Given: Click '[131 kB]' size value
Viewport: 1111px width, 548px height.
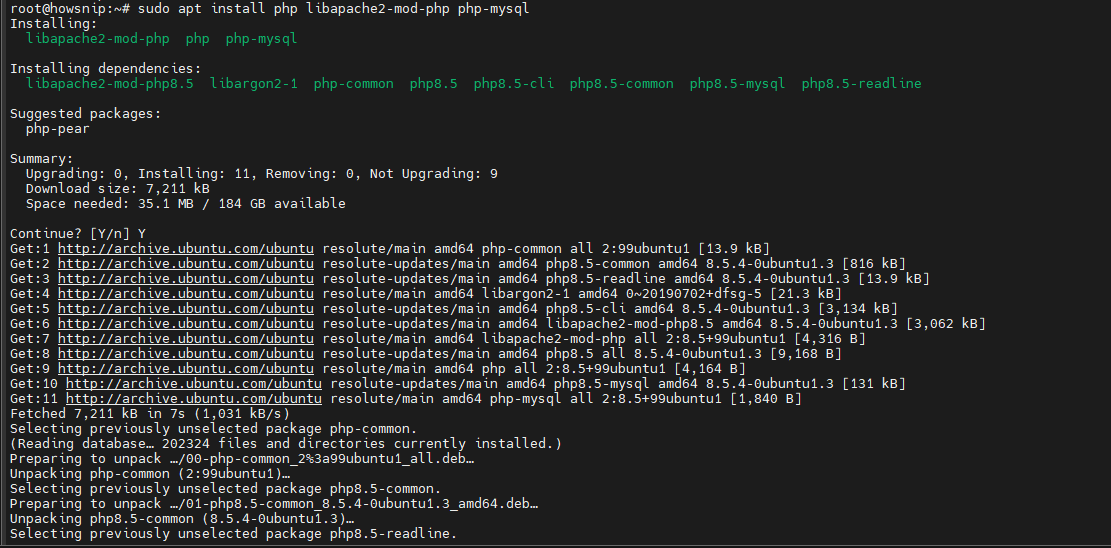Looking at the screenshot, I should click(874, 384).
